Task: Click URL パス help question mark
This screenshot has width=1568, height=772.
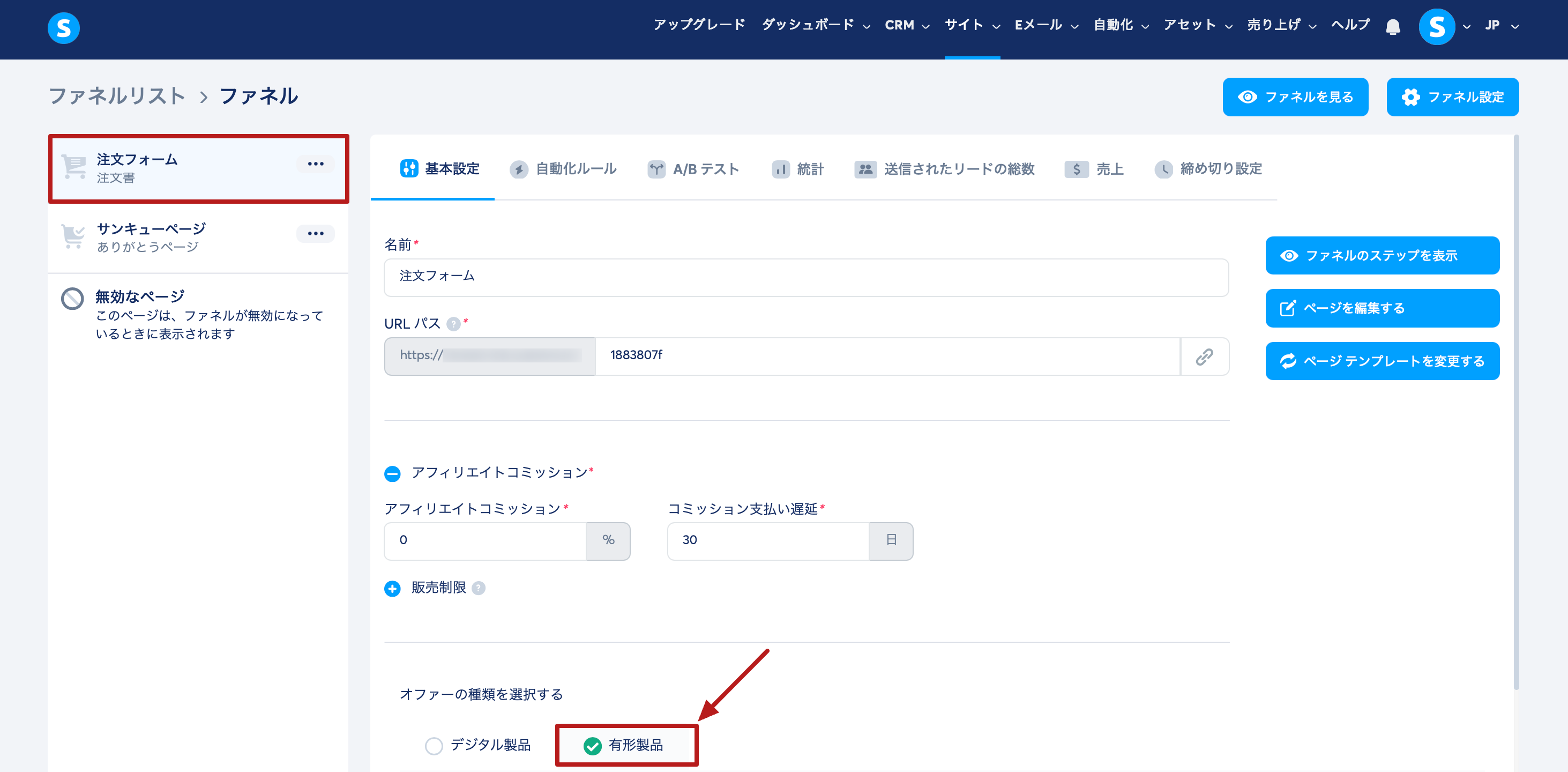Action: pos(453,324)
